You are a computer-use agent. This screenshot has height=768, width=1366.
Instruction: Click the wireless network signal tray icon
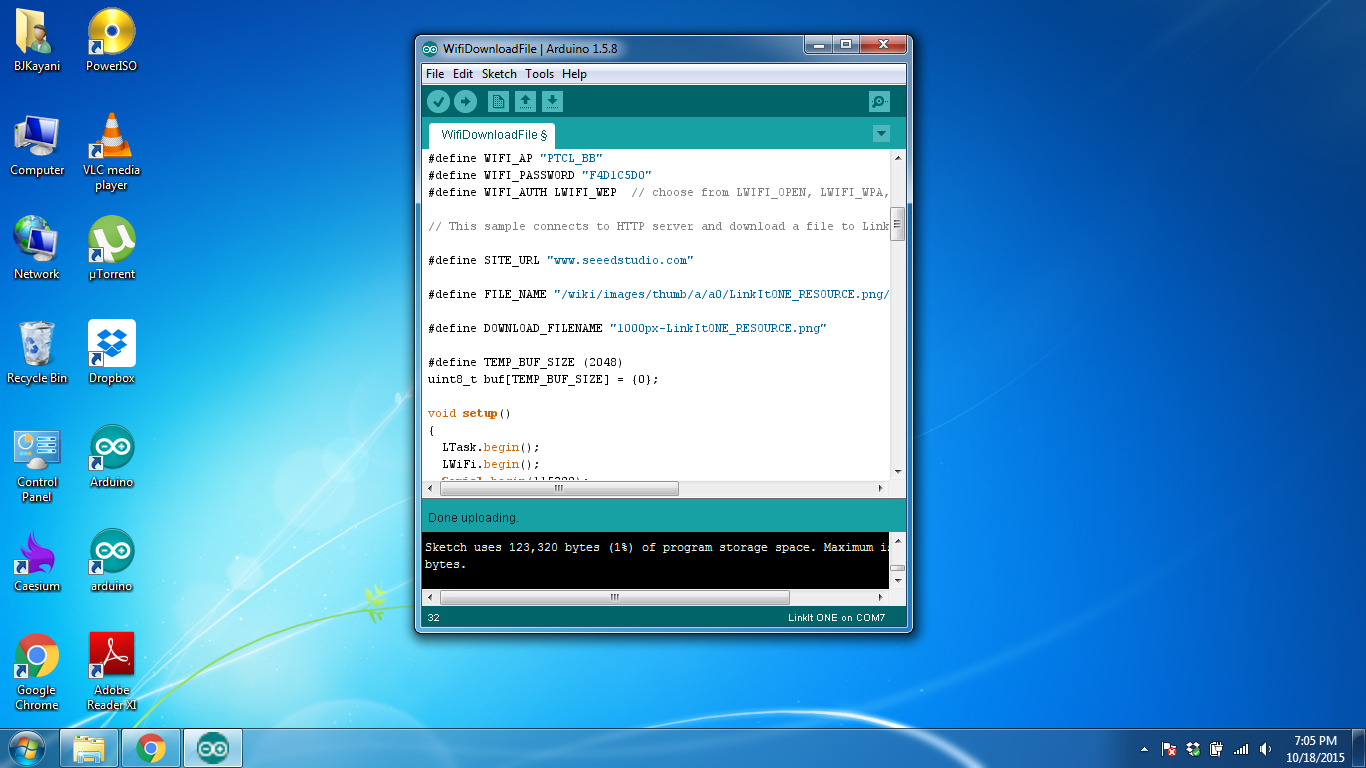(x=1241, y=748)
